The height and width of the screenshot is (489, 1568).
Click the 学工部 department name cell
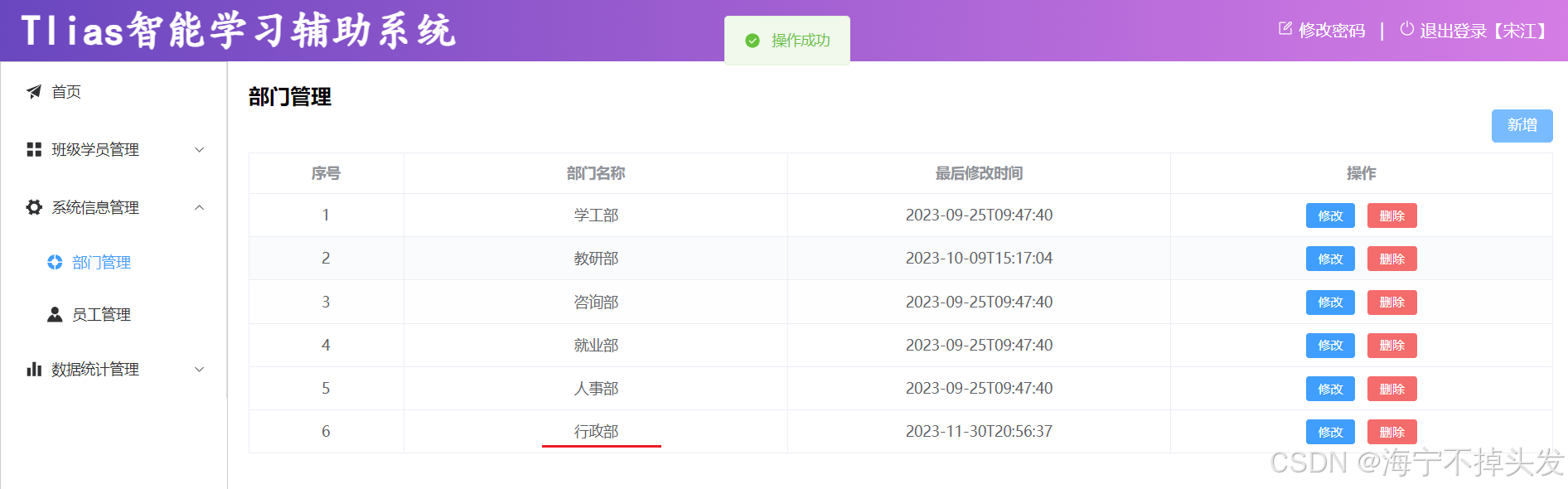click(596, 215)
